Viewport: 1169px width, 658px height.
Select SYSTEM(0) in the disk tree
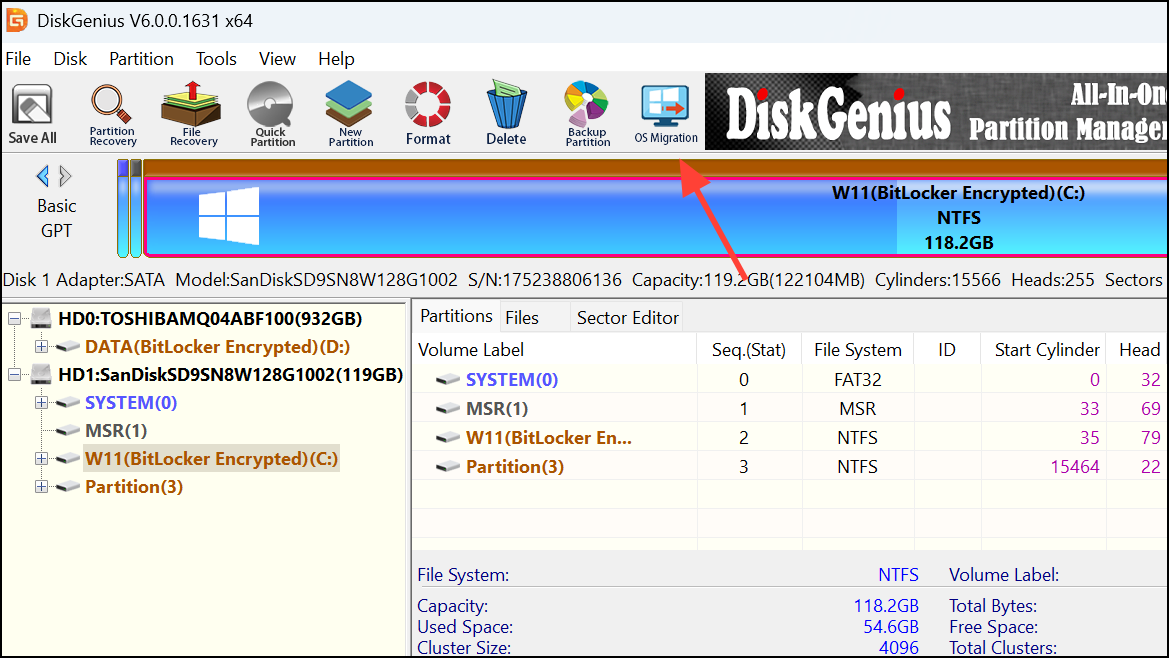click(x=131, y=402)
